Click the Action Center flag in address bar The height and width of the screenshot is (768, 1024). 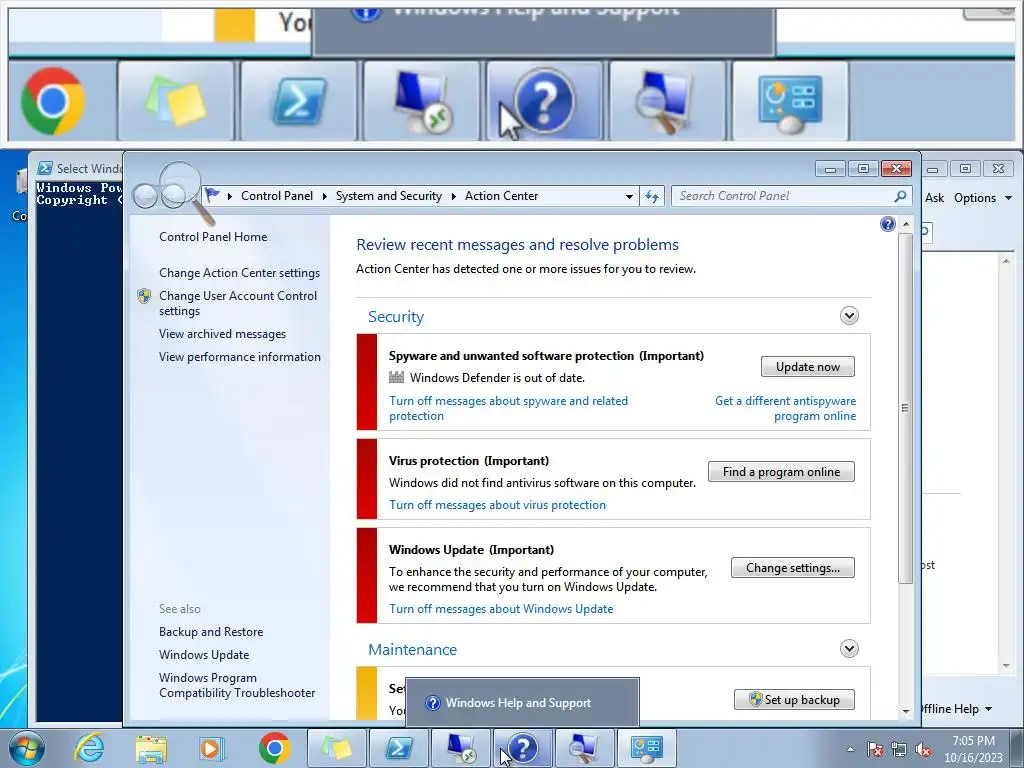[x=212, y=195]
